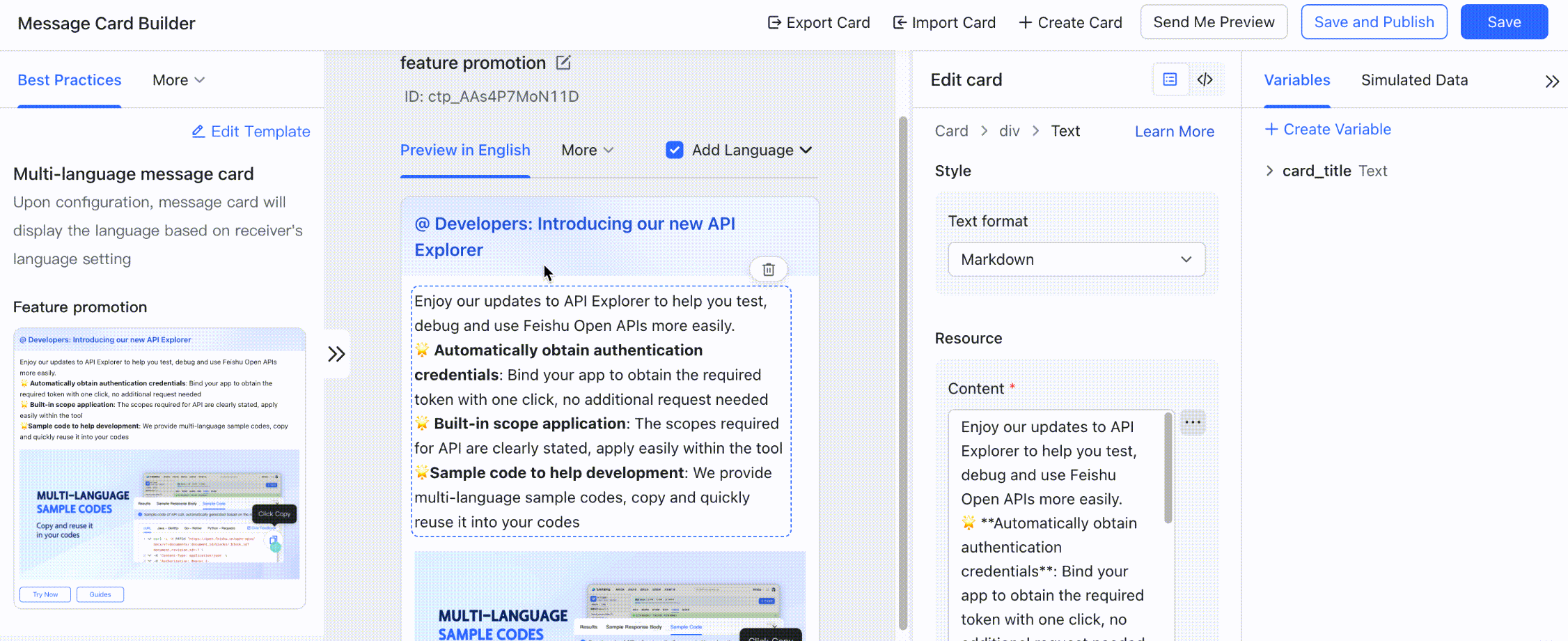The image size is (1568, 641).
Task: Delete the element using the trash icon
Action: pyautogui.click(x=768, y=270)
